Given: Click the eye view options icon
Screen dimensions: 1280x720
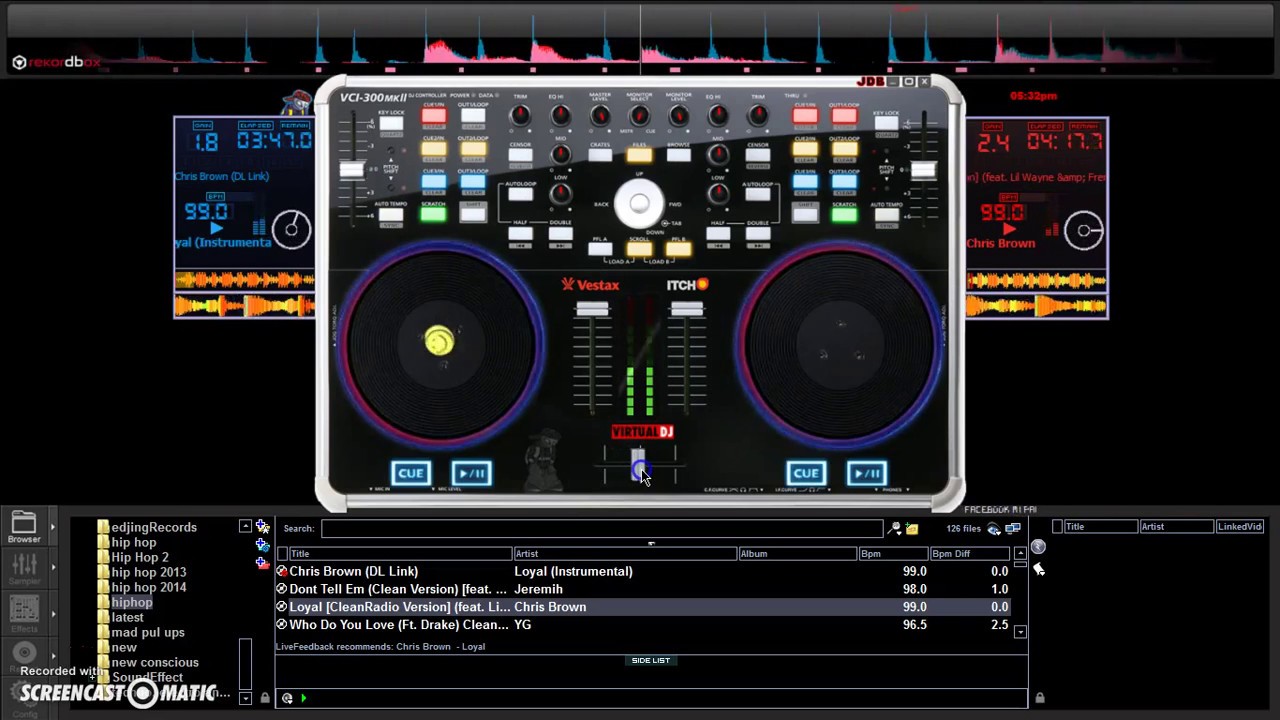Looking at the screenshot, I should [x=994, y=528].
